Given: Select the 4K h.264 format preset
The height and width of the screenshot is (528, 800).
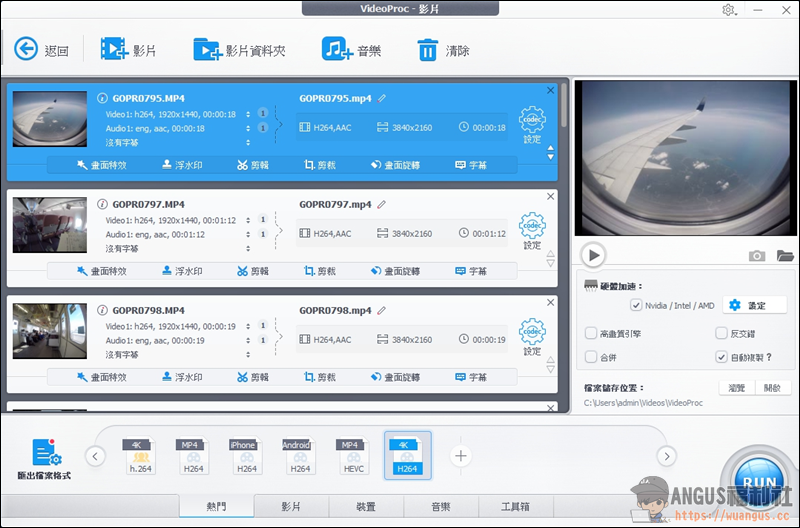Looking at the screenshot, I should 140,456.
